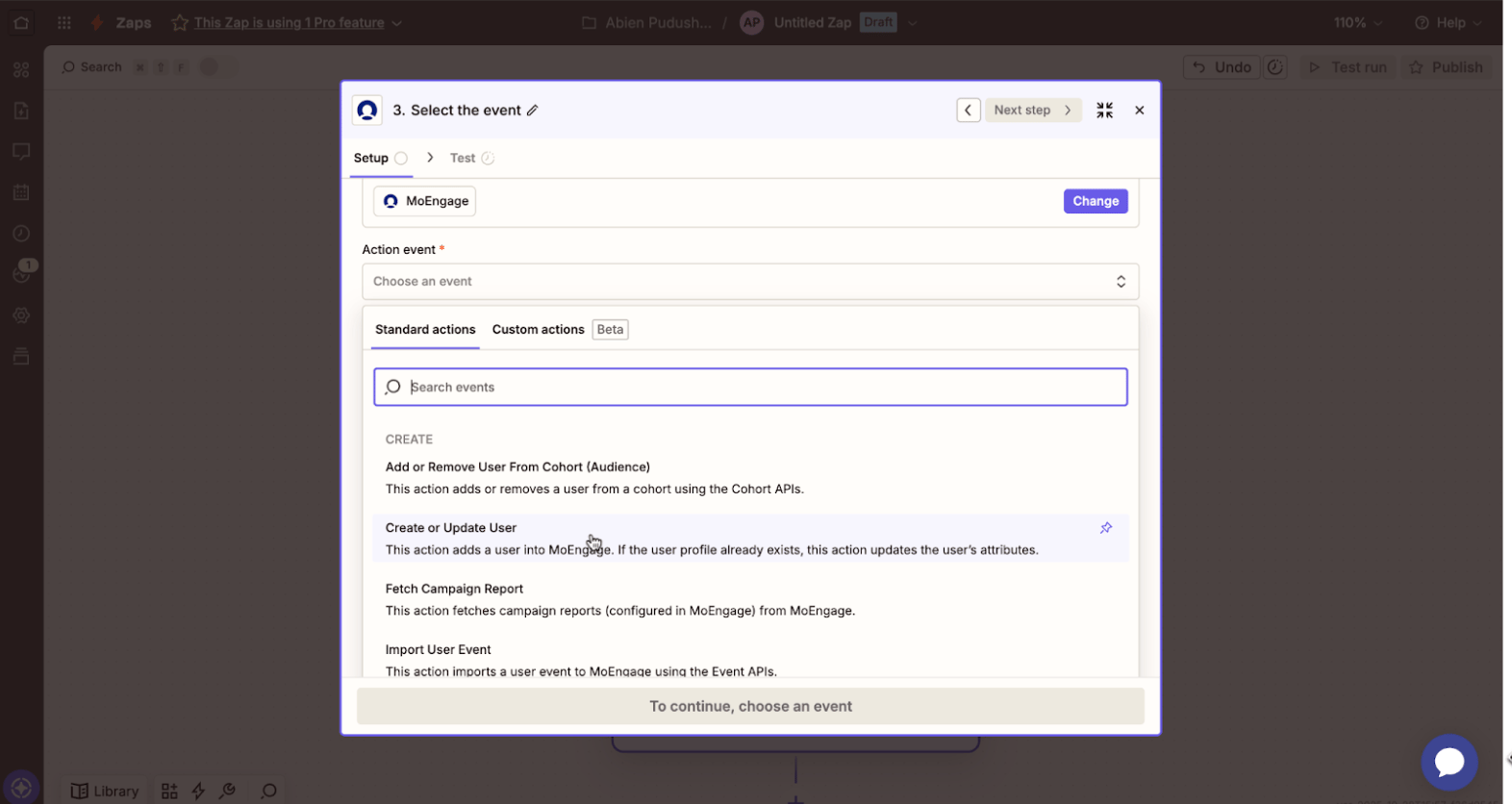
Task: Go to previous step with left arrow
Action: (x=969, y=111)
